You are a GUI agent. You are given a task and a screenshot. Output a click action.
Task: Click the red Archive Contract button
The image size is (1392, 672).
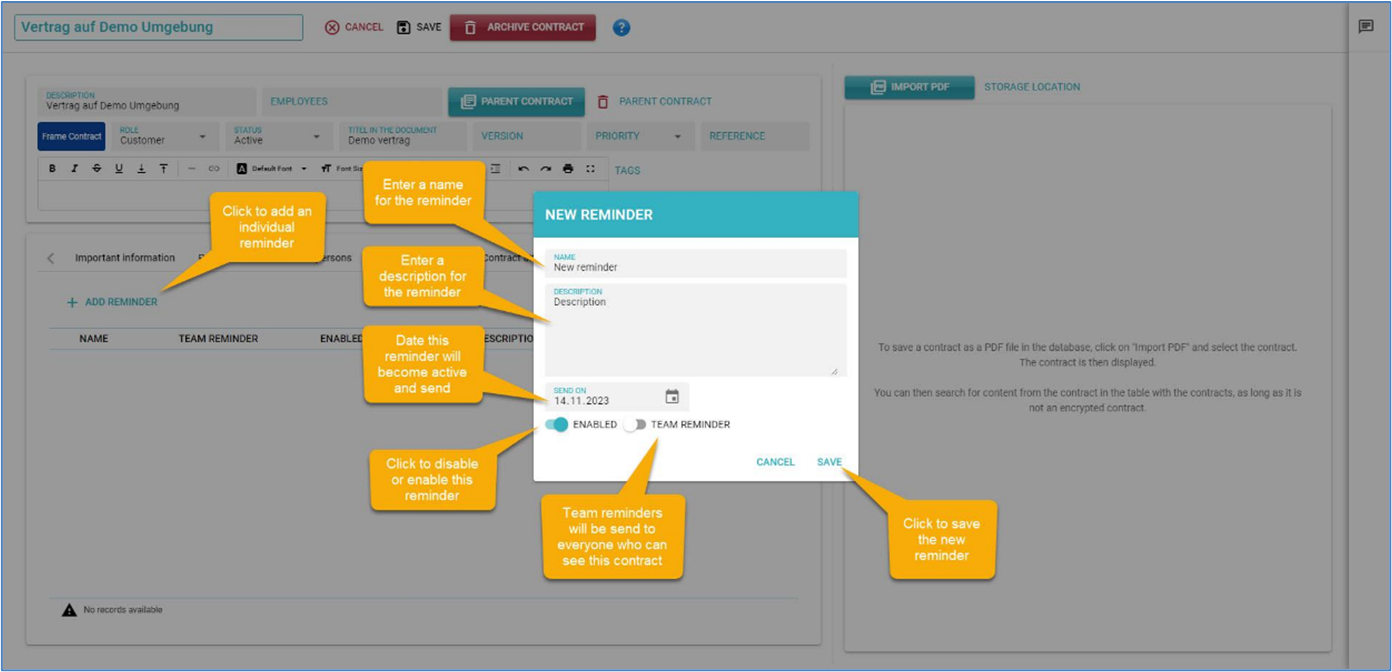[x=523, y=28]
